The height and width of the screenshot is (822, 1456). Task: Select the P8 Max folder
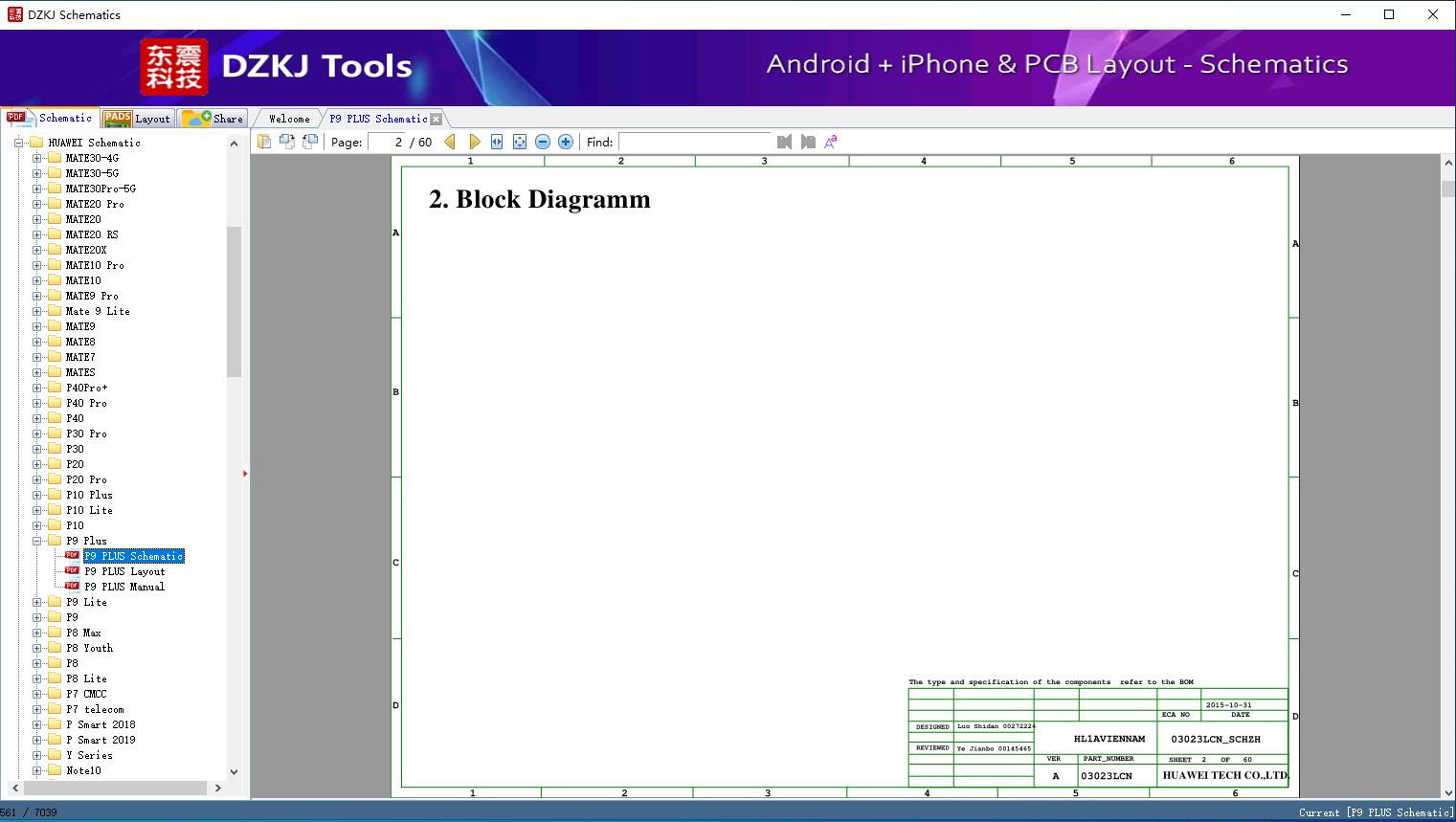click(x=83, y=633)
